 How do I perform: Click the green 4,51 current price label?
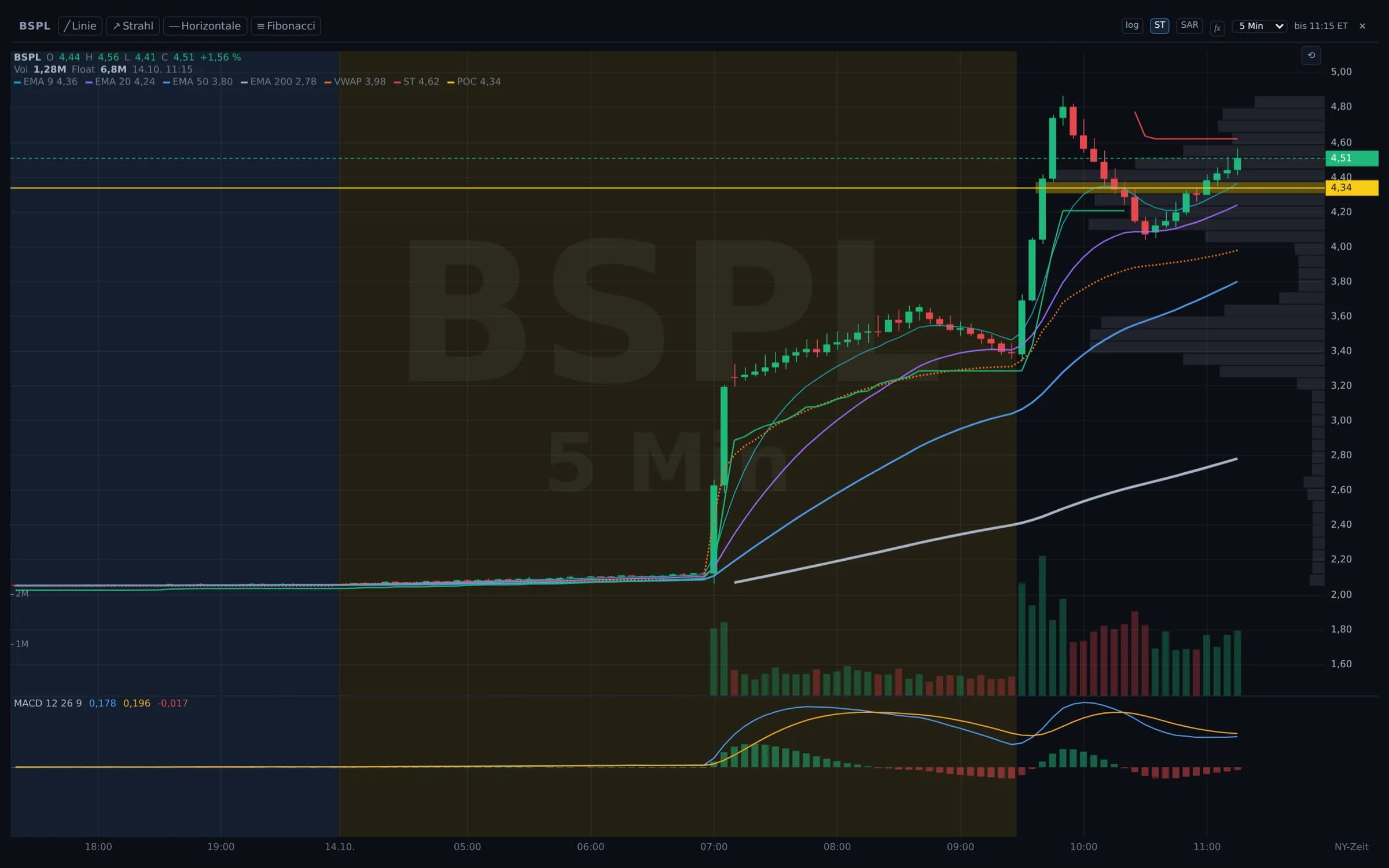point(1351,158)
